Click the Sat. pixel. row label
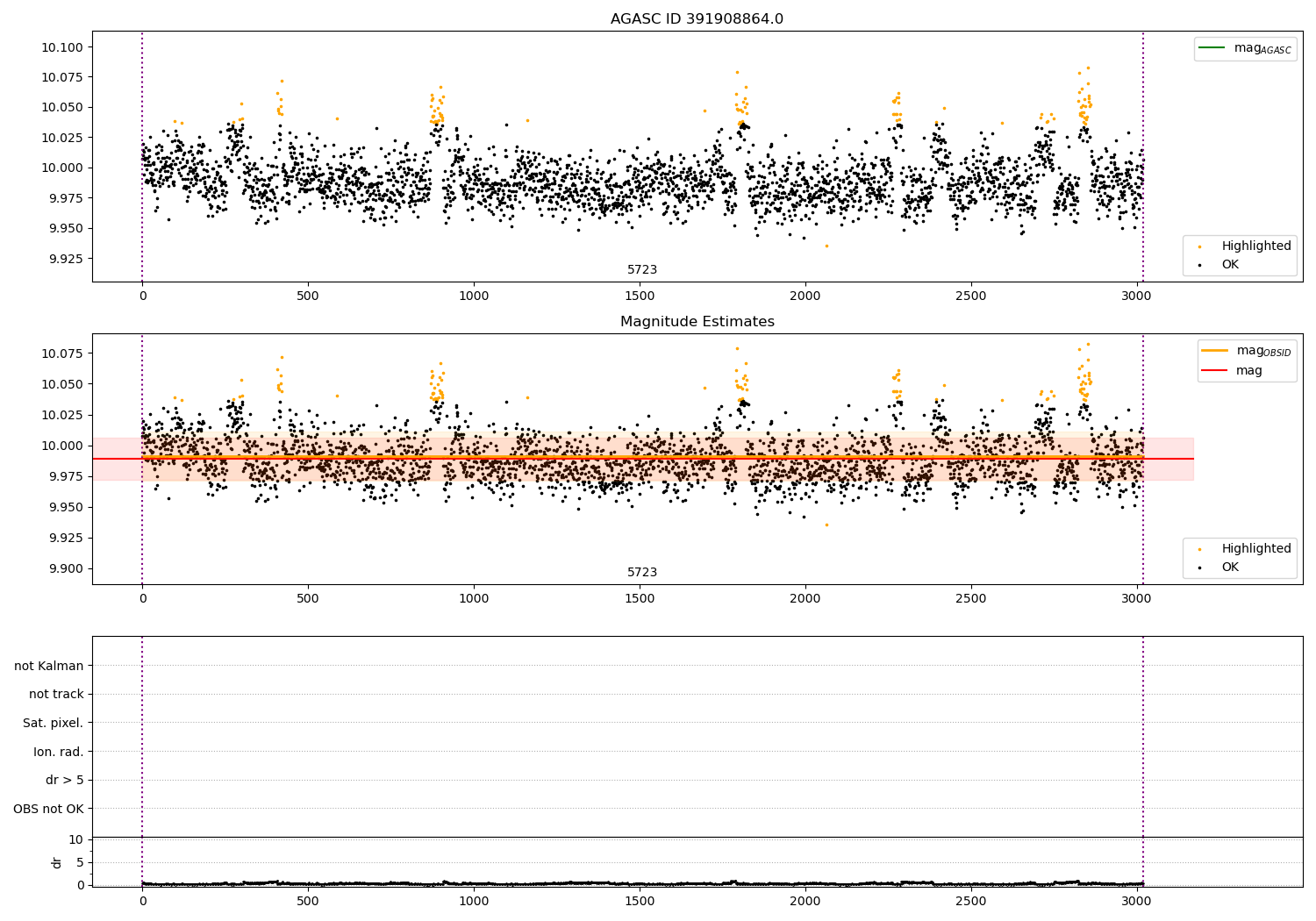 click(54, 723)
